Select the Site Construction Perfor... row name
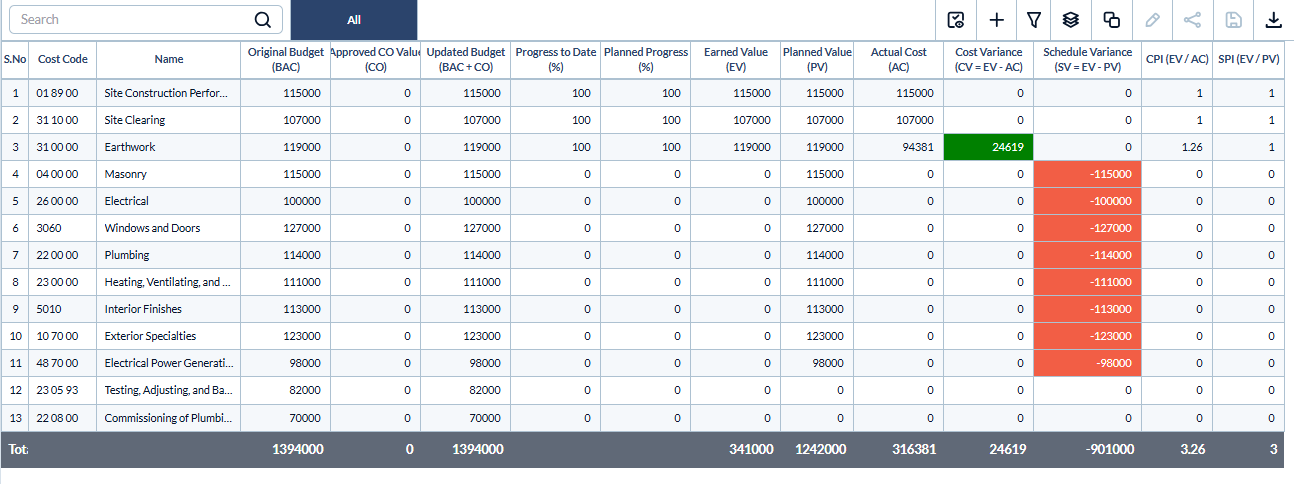This screenshot has height=484, width=1294. click(169, 93)
